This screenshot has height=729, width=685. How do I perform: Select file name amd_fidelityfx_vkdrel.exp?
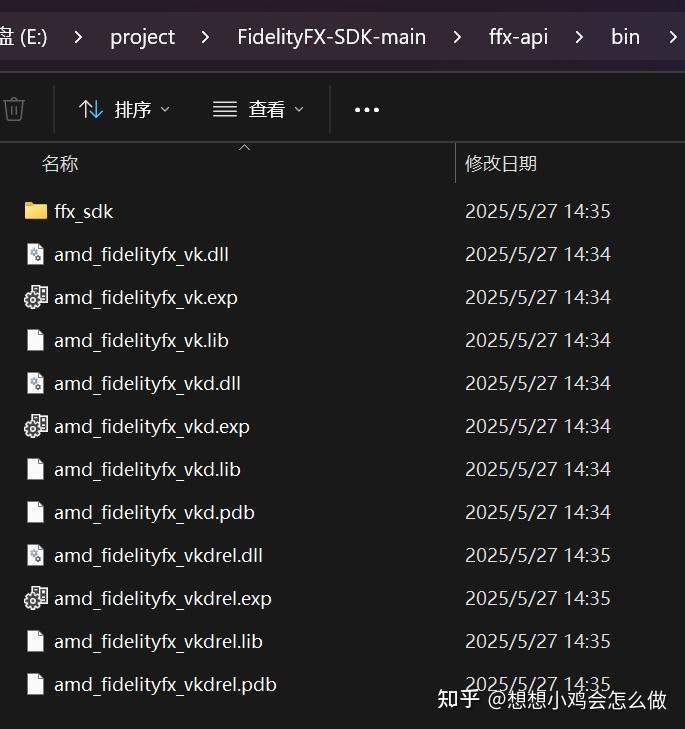(x=163, y=599)
